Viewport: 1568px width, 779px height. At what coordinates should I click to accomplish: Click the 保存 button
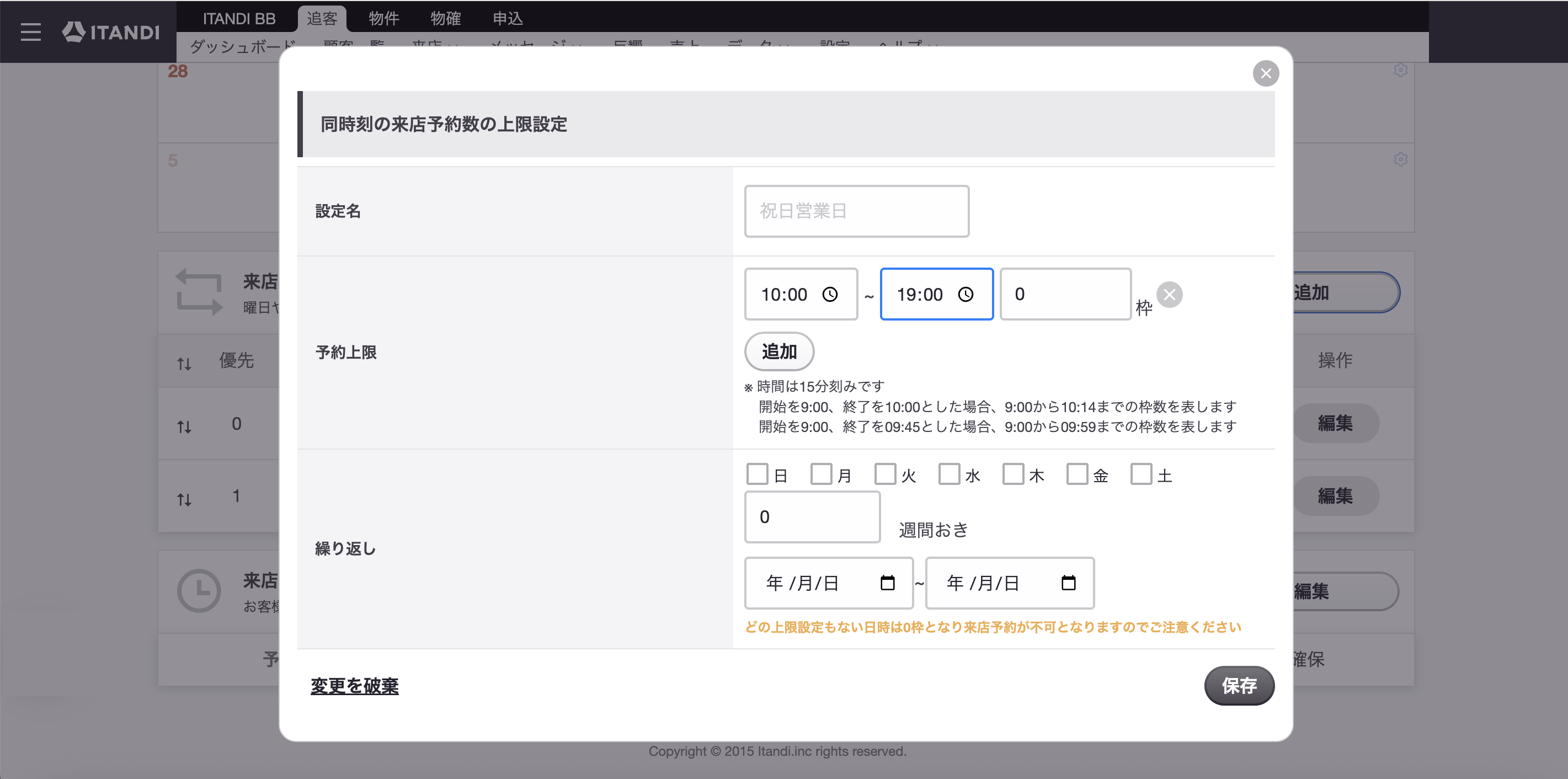tap(1239, 686)
